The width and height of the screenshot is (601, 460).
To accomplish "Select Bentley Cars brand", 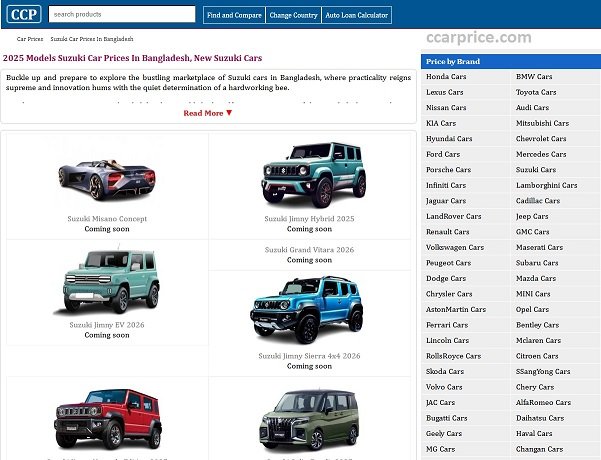I will [x=537, y=325].
